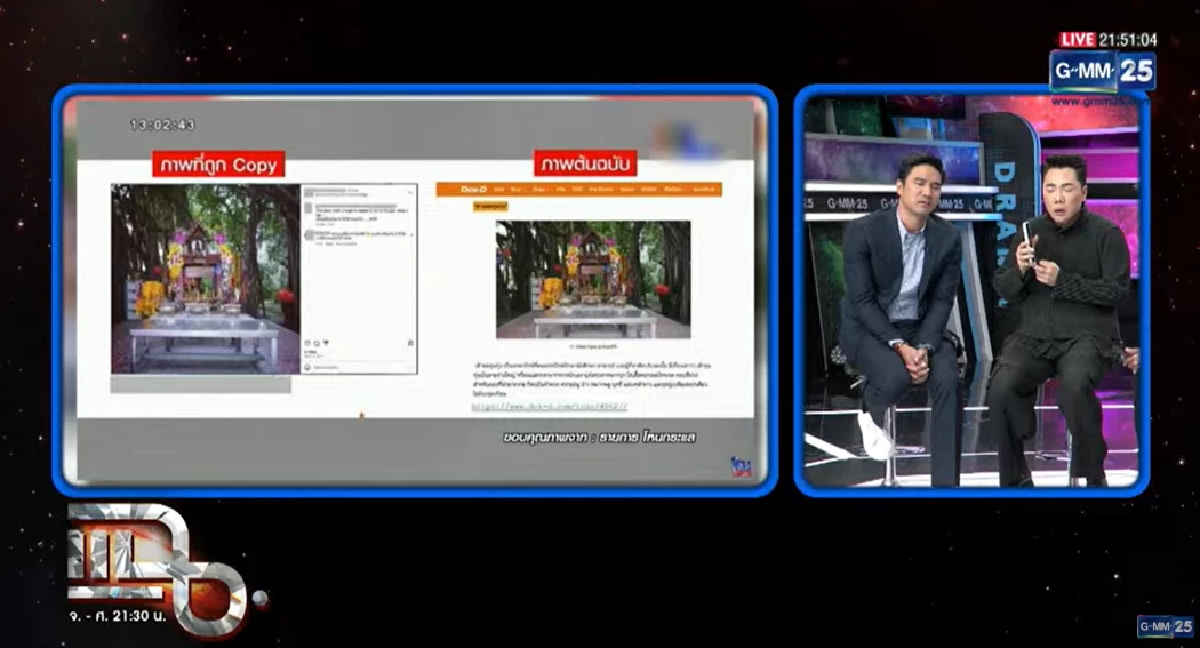The width and height of the screenshot is (1200, 648).
Task: Click the article paragraph under the original photo
Action: 592,381
